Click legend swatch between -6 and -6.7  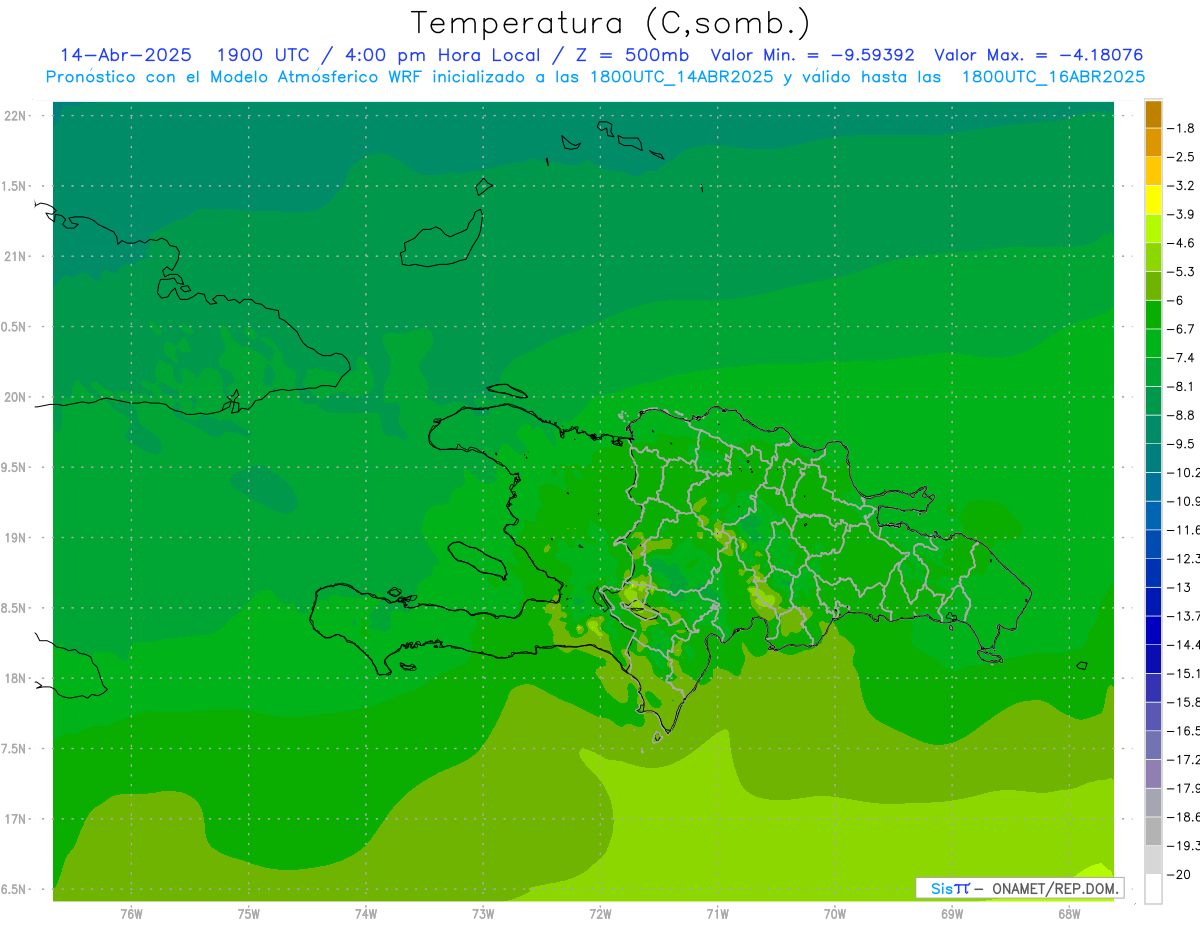tap(1153, 314)
